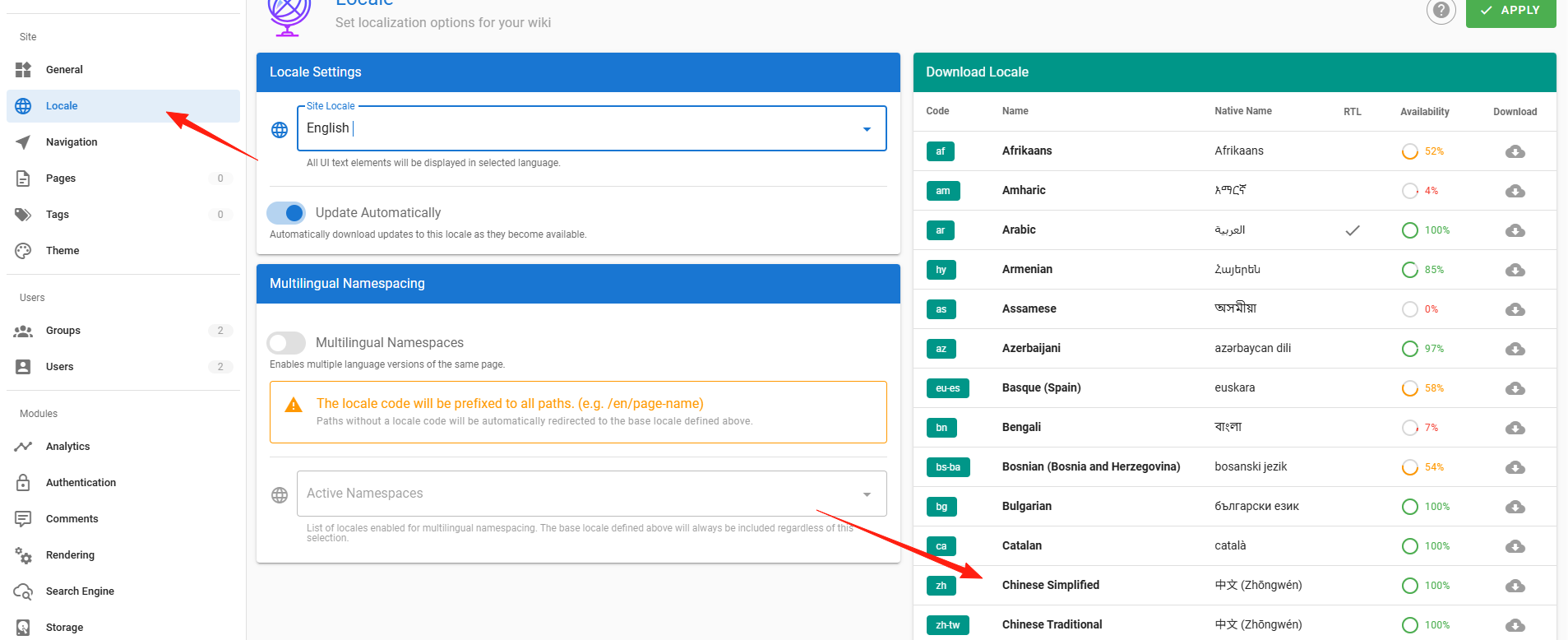The height and width of the screenshot is (640, 1568).
Task: Click the 'zh-tw' locale code badge
Action: pyautogui.click(x=947, y=625)
